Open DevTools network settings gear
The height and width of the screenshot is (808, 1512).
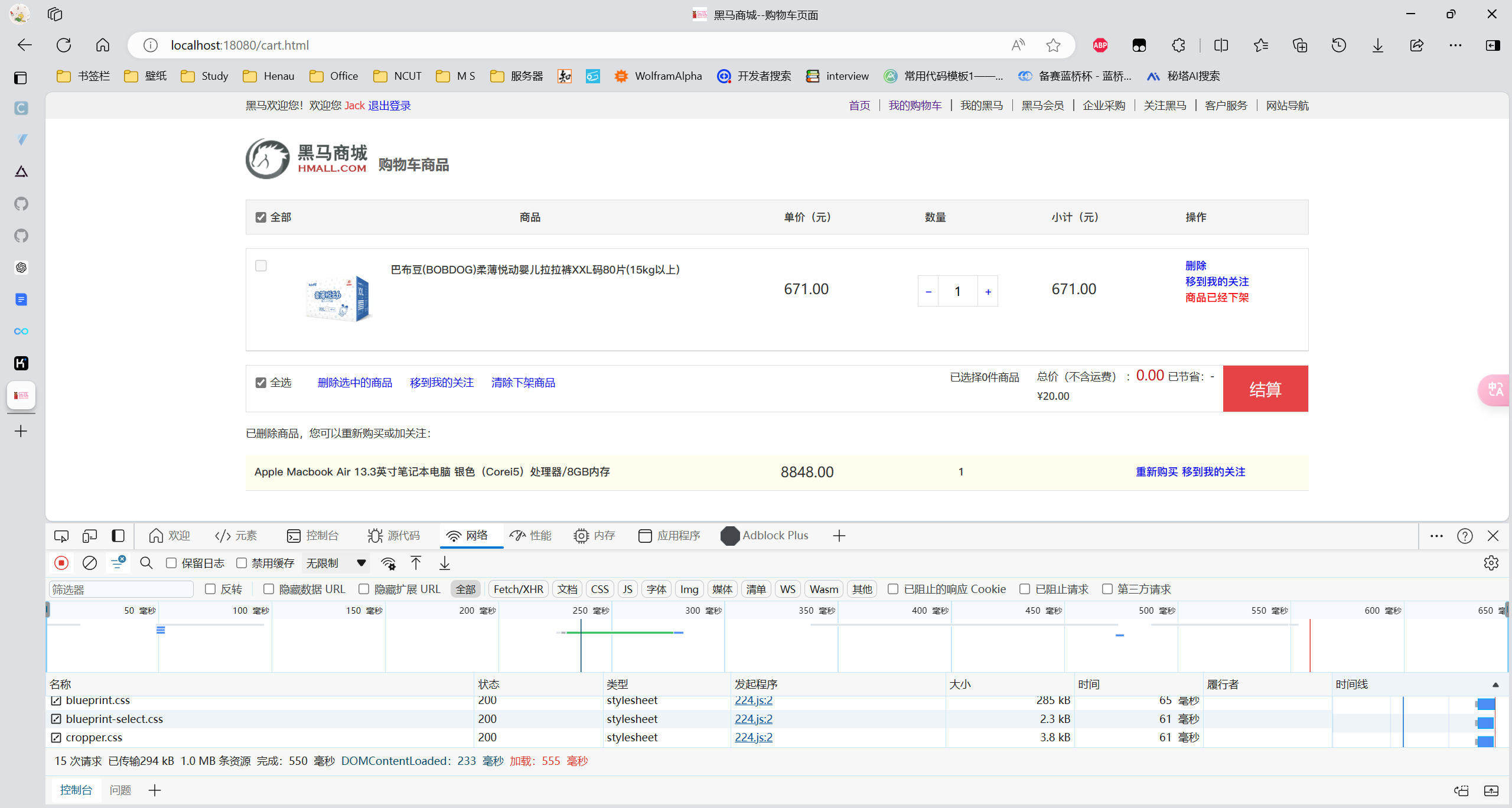[x=1491, y=563]
